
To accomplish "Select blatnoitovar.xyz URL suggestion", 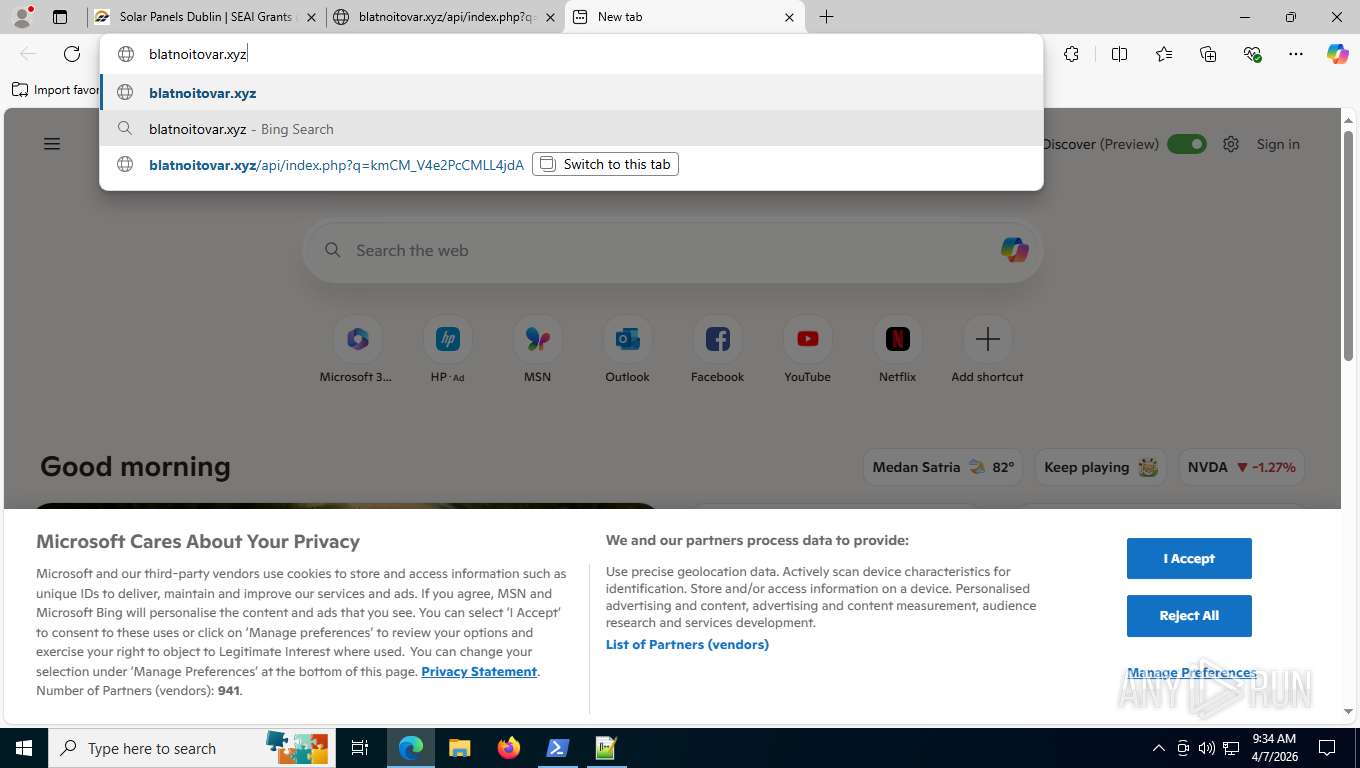I will (572, 93).
